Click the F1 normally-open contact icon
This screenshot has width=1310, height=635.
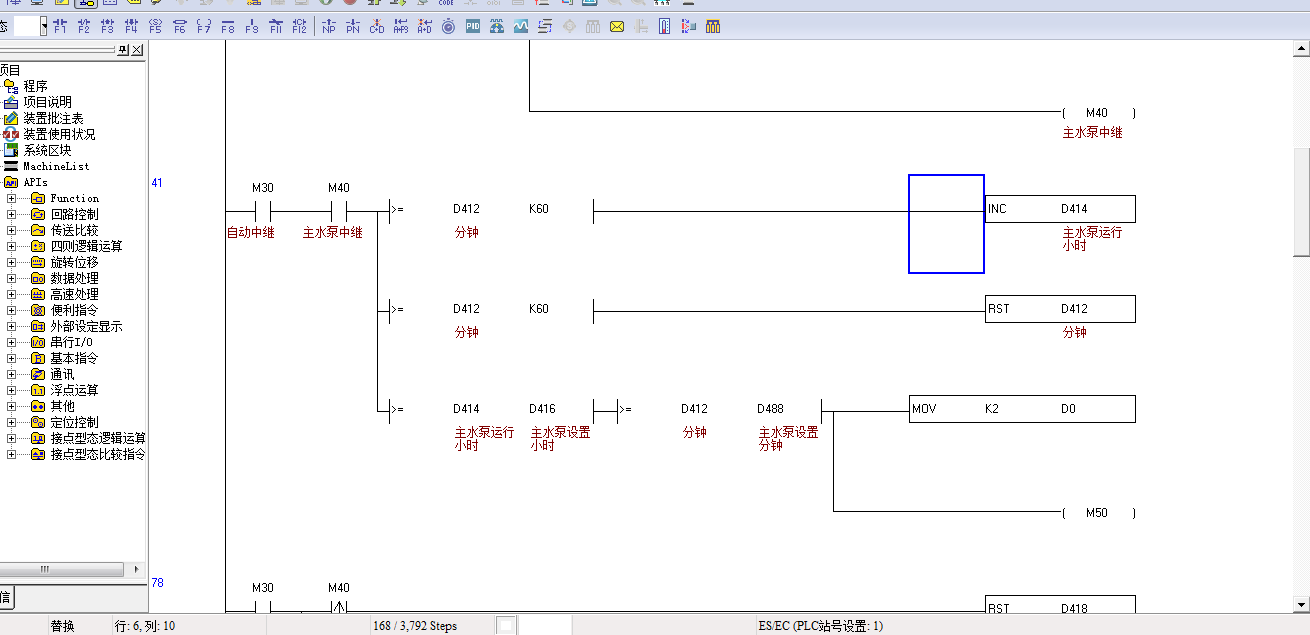(x=60, y=27)
